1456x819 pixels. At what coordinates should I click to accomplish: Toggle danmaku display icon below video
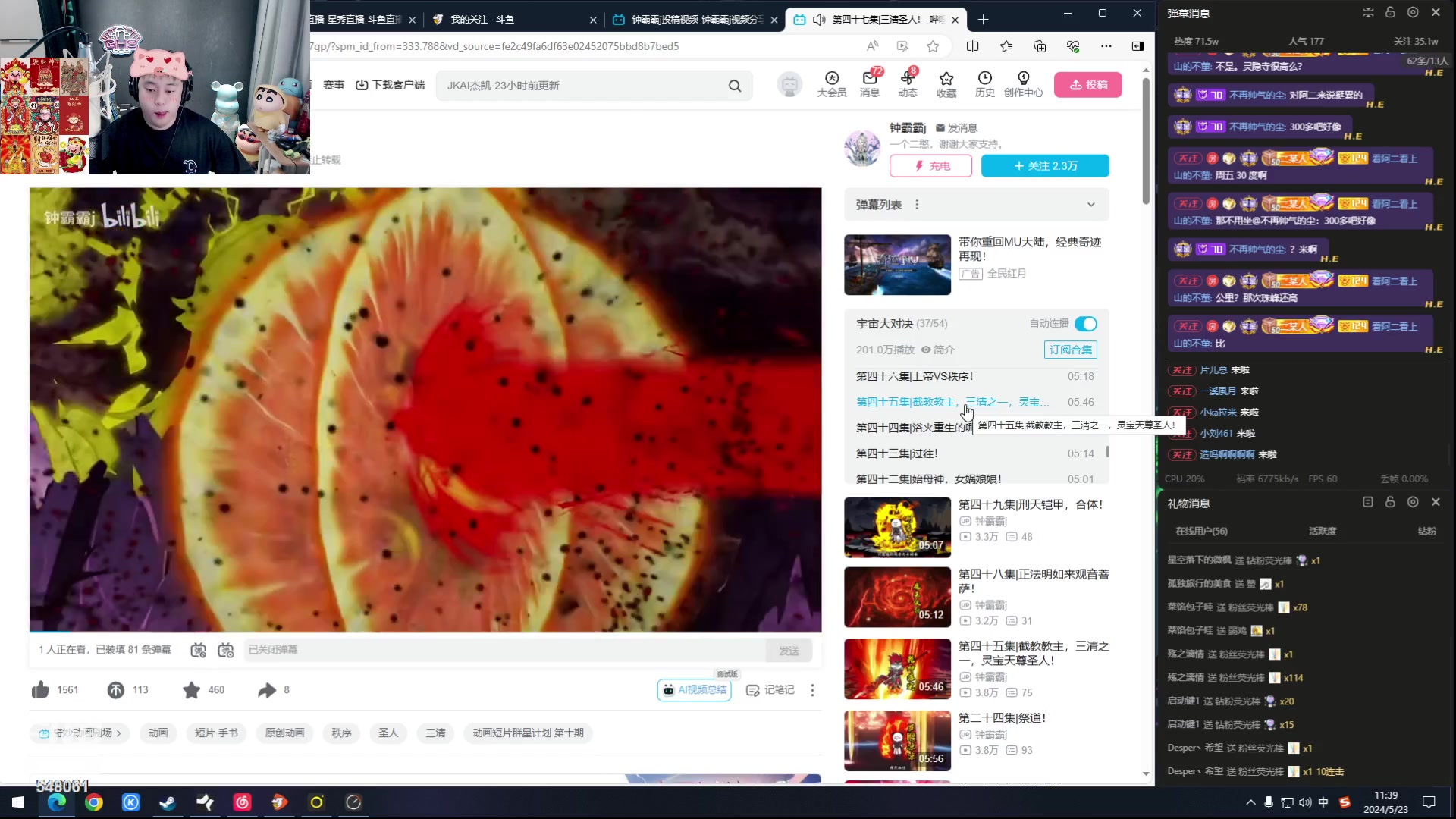(x=198, y=650)
